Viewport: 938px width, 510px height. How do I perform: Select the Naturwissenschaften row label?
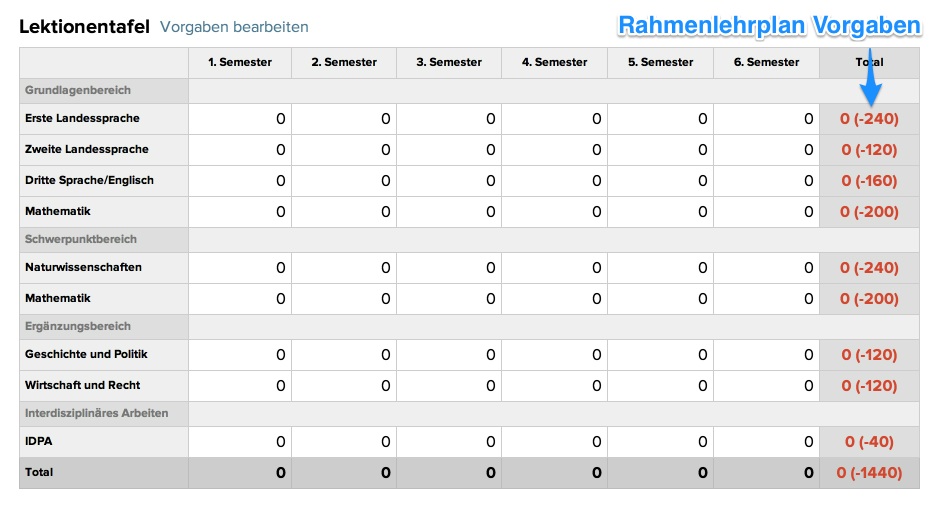point(83,267)
